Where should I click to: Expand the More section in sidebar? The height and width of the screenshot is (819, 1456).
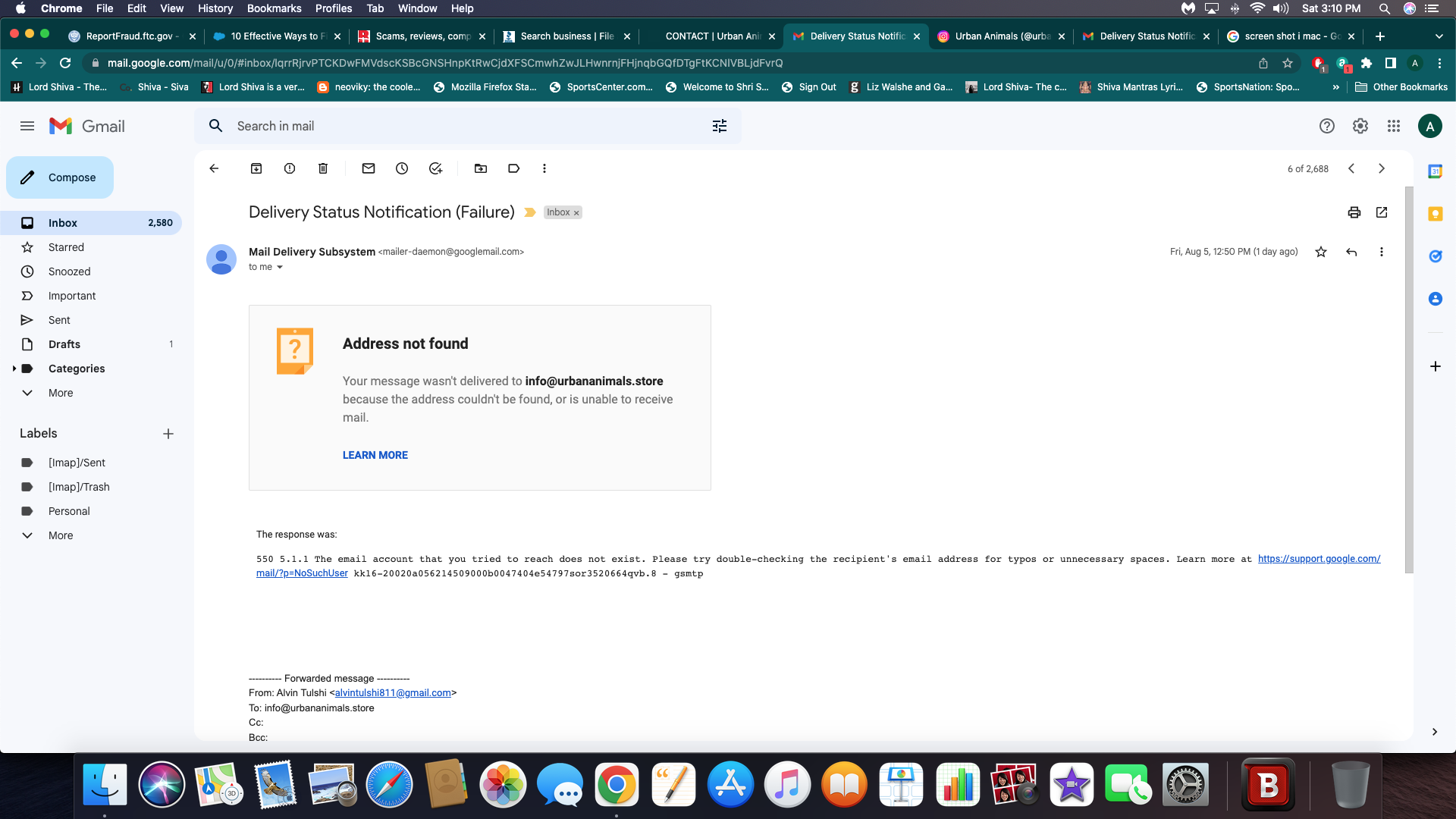click(x=60, y=392)
